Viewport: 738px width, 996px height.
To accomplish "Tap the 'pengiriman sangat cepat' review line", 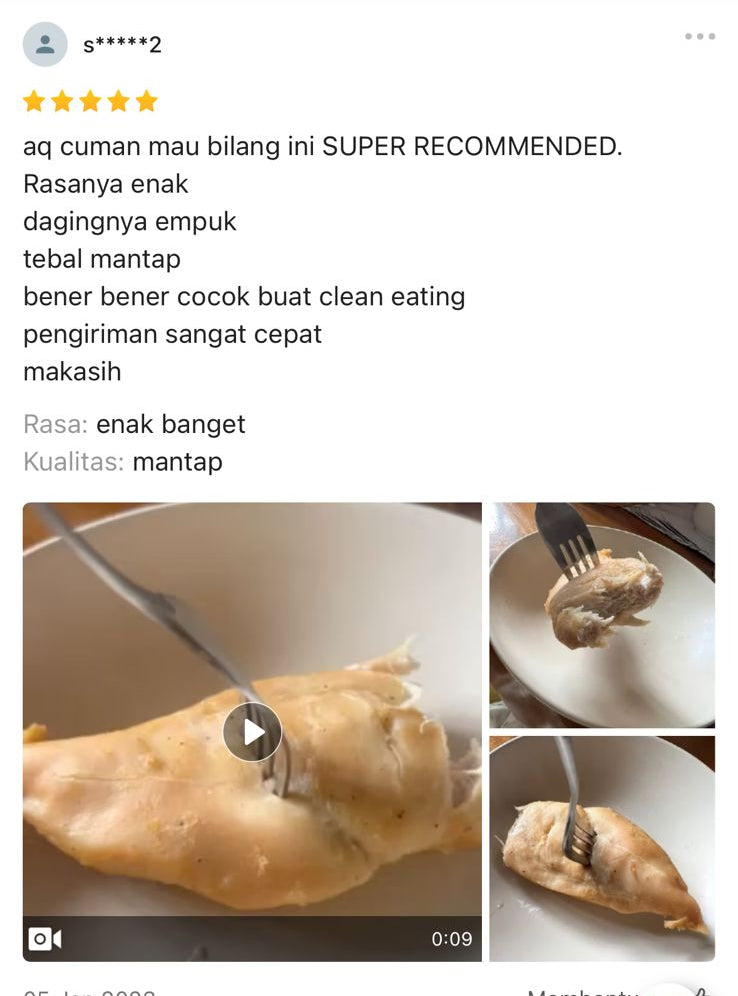I will point(172,335).
